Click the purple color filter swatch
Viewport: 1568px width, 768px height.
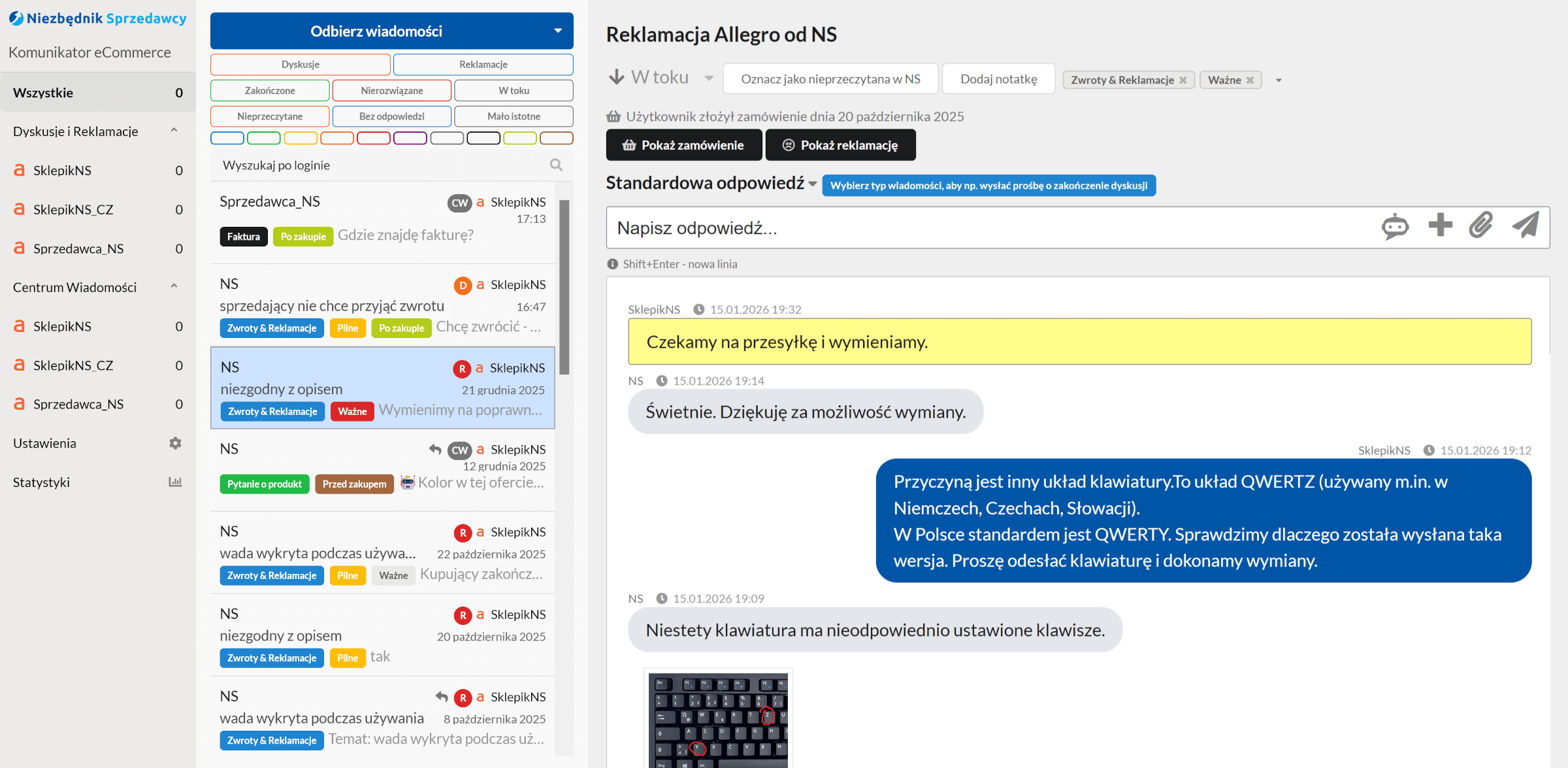point(410,138)
